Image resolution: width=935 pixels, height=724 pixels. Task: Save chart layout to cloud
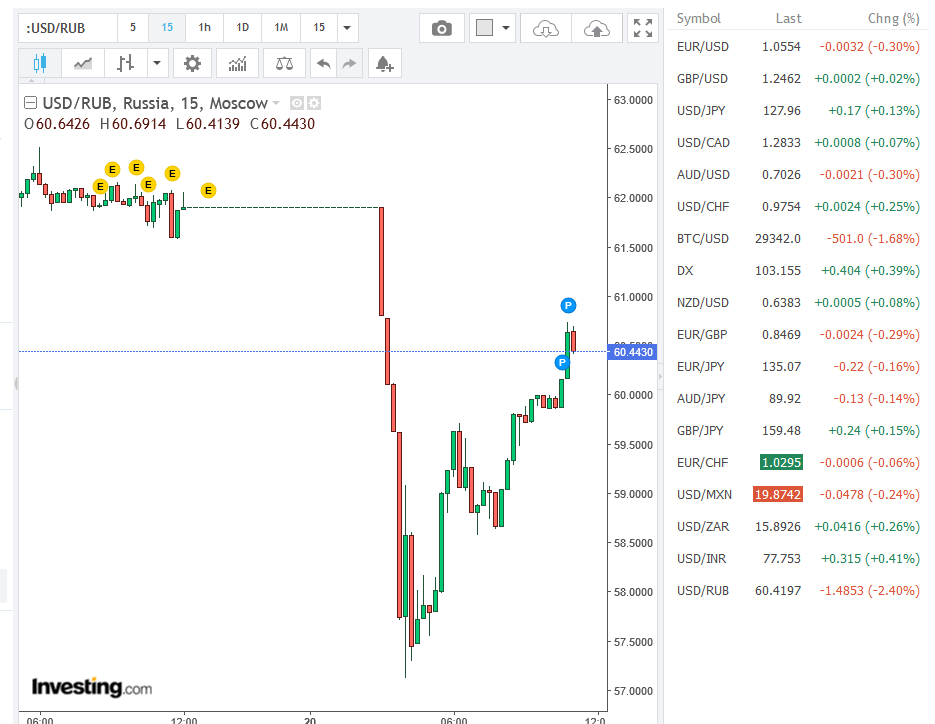click(597, 28)
